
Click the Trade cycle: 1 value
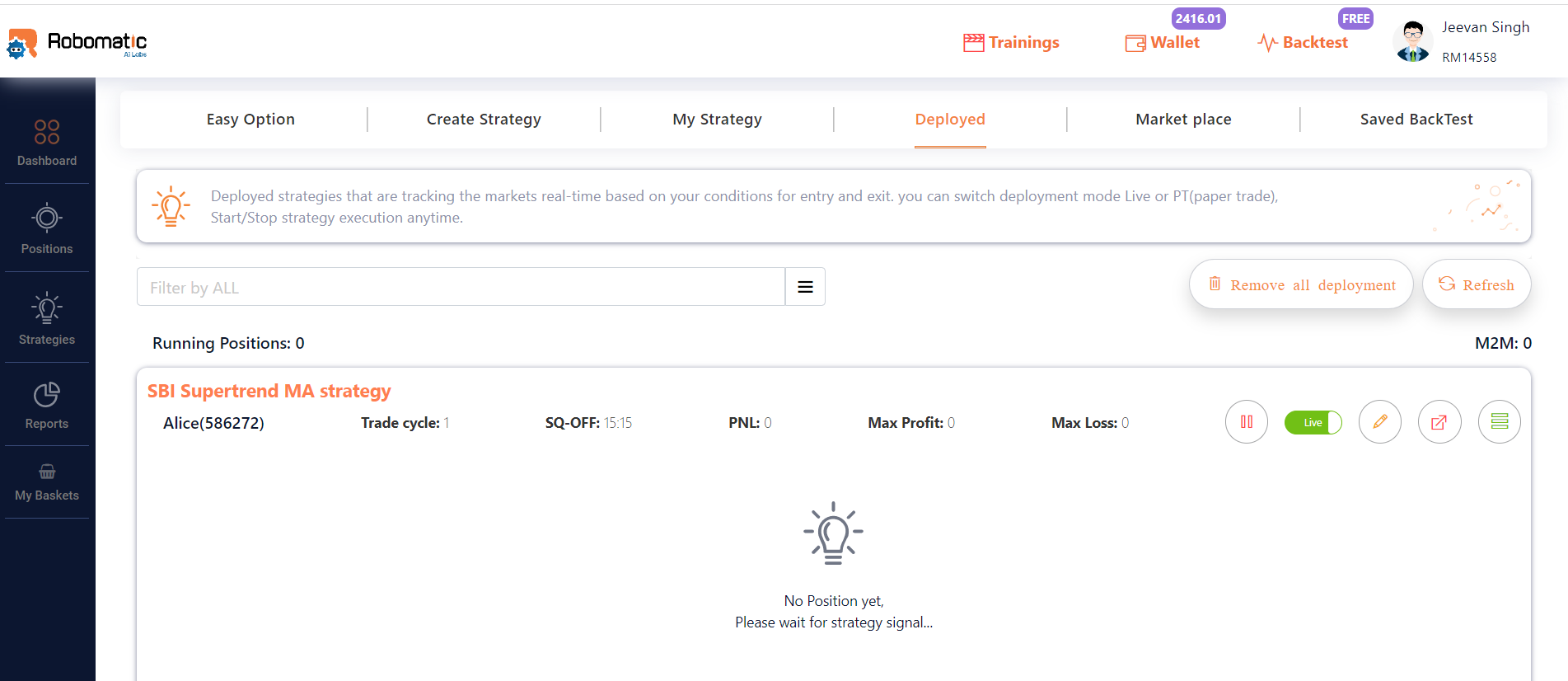pyautogui.click(x=405, y=423)
